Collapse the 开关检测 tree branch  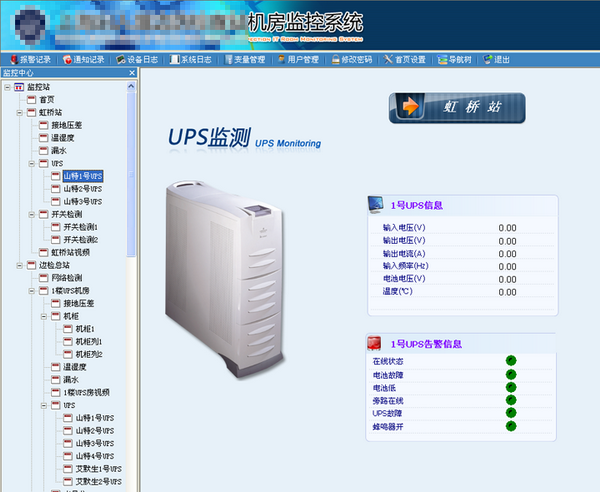tap(31, 214)
